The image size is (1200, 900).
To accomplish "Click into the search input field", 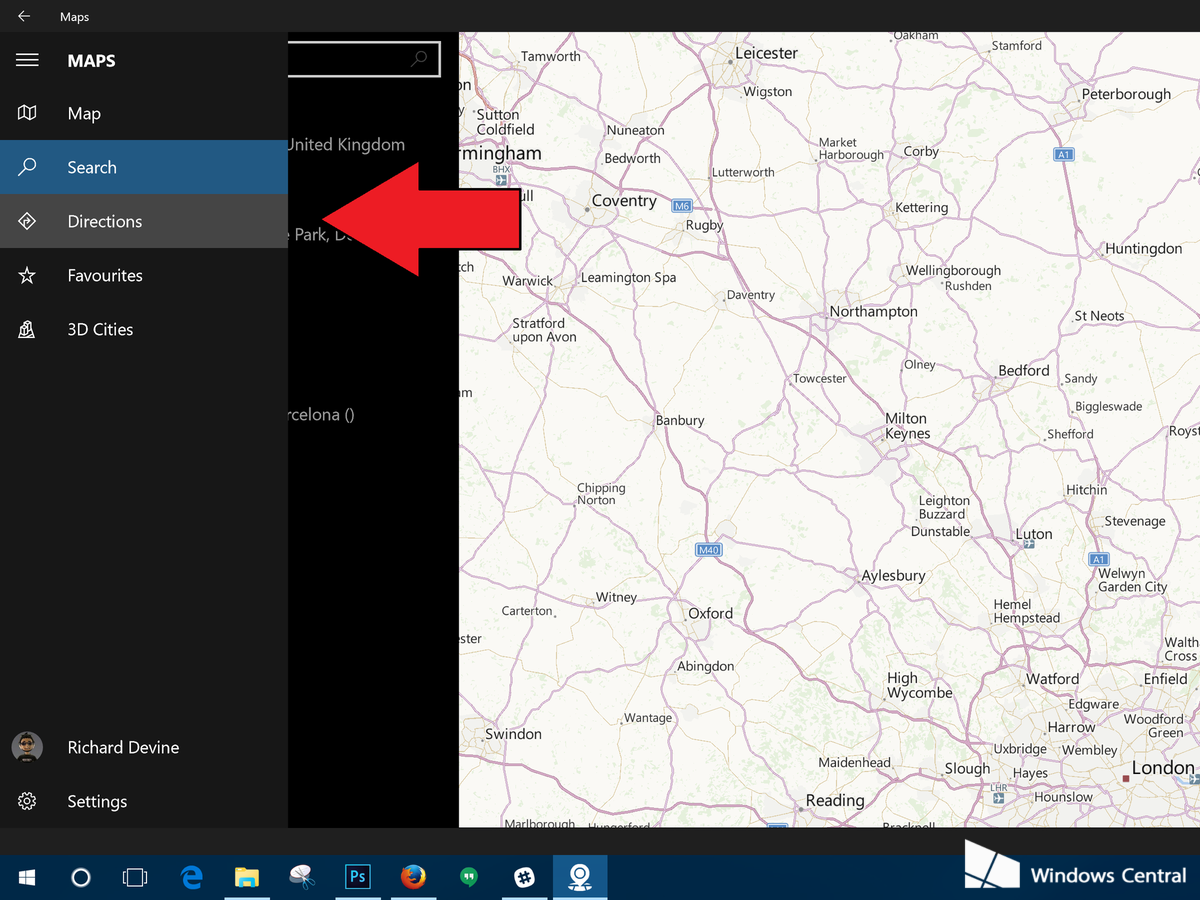I will click(364, 59).
